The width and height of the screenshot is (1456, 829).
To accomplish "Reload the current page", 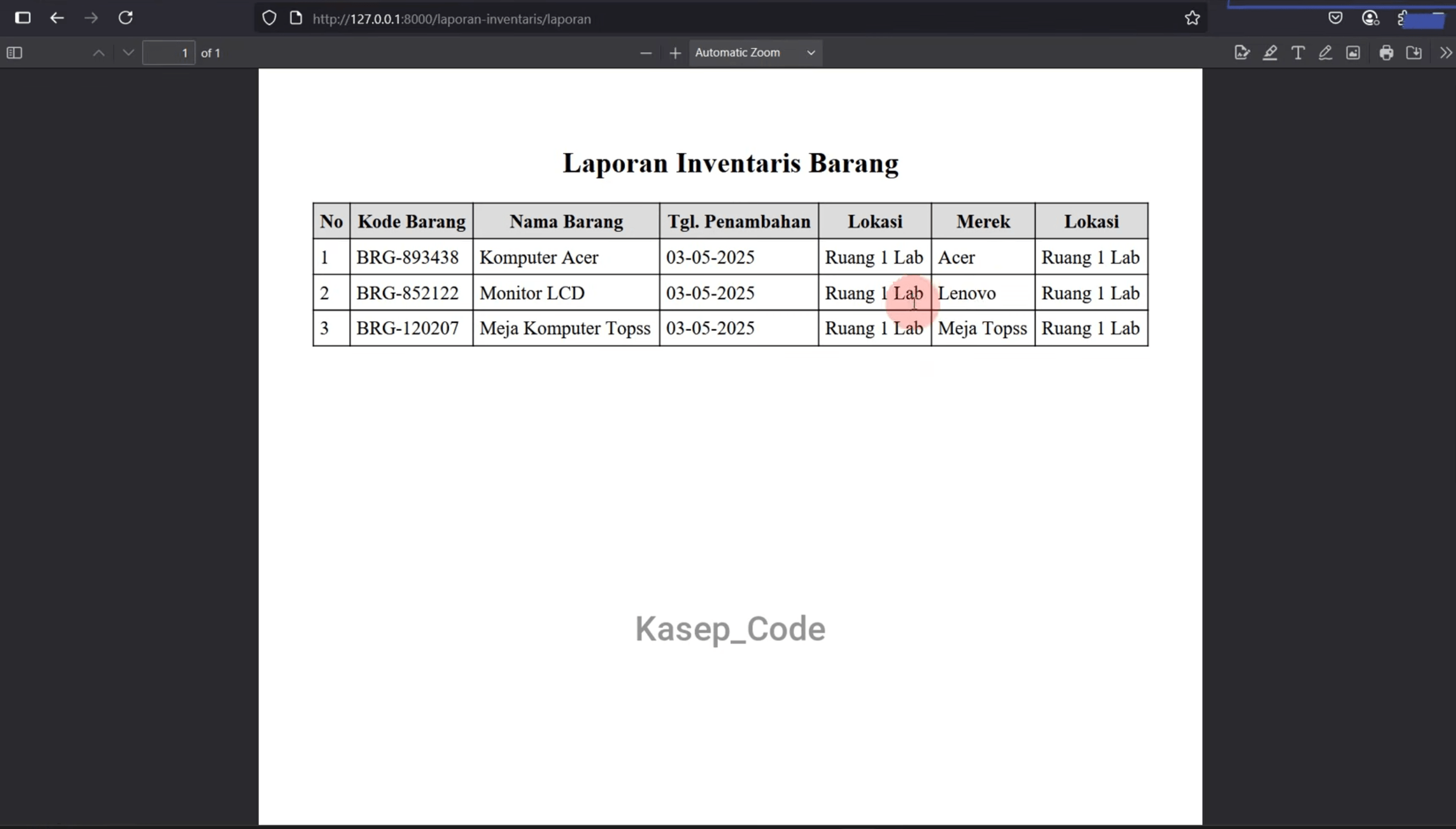I will [x=125, y=18].
